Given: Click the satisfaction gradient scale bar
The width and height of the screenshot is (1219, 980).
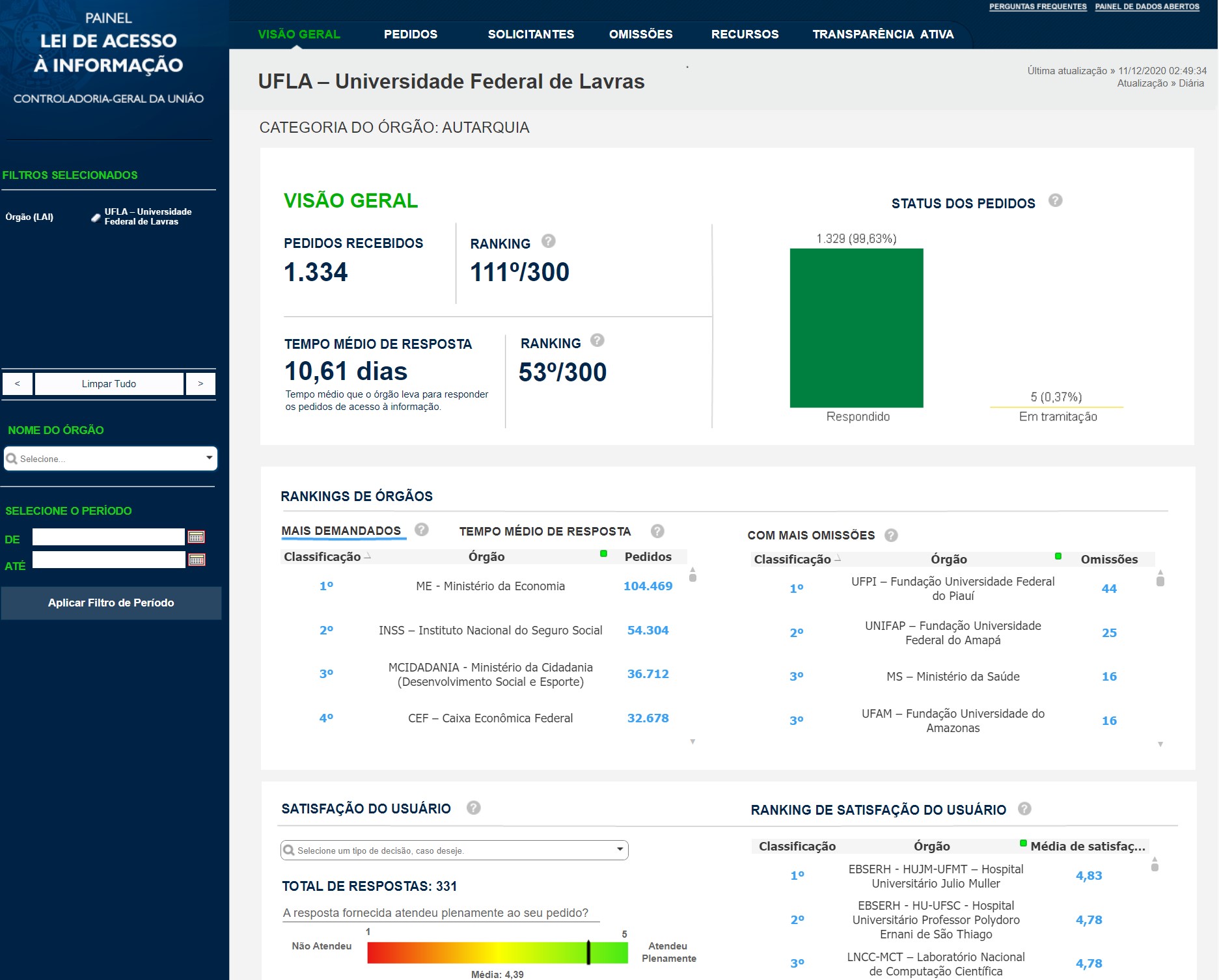Looking at the screenshot, I should 497,953.
